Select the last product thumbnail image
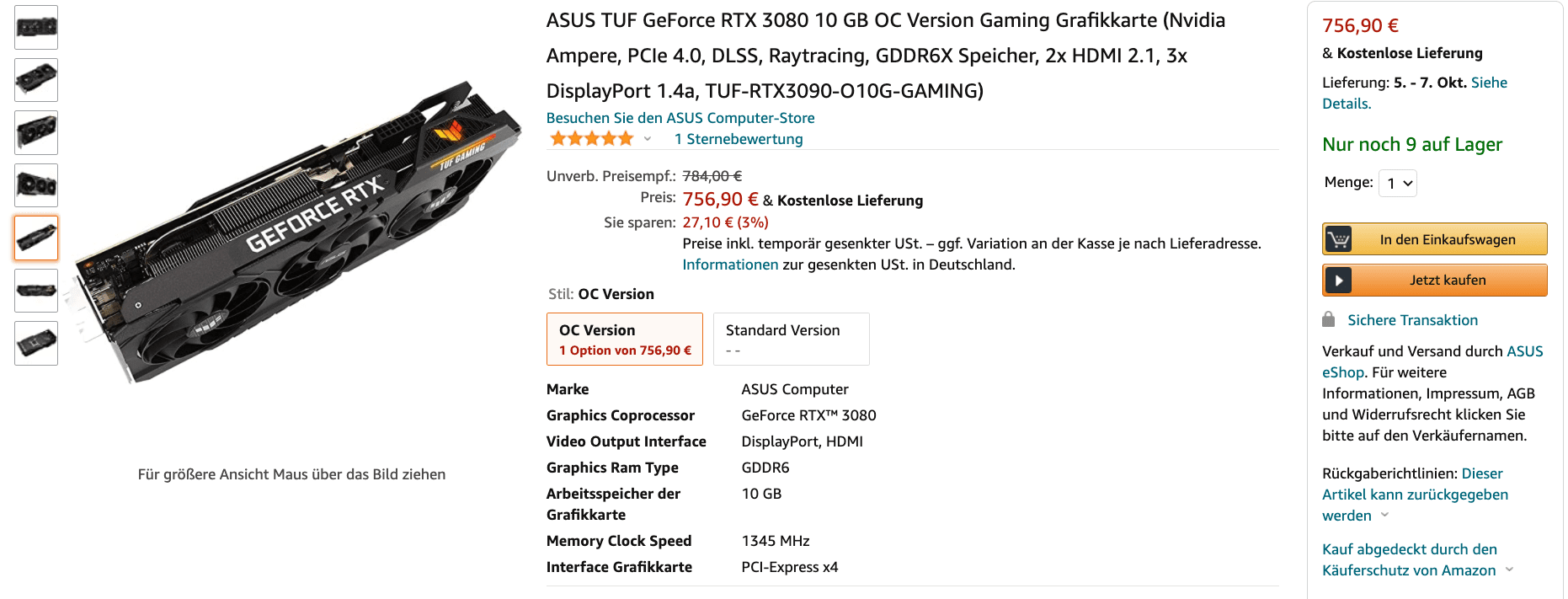The image size is (1568, 599). (x=36, y=343)
